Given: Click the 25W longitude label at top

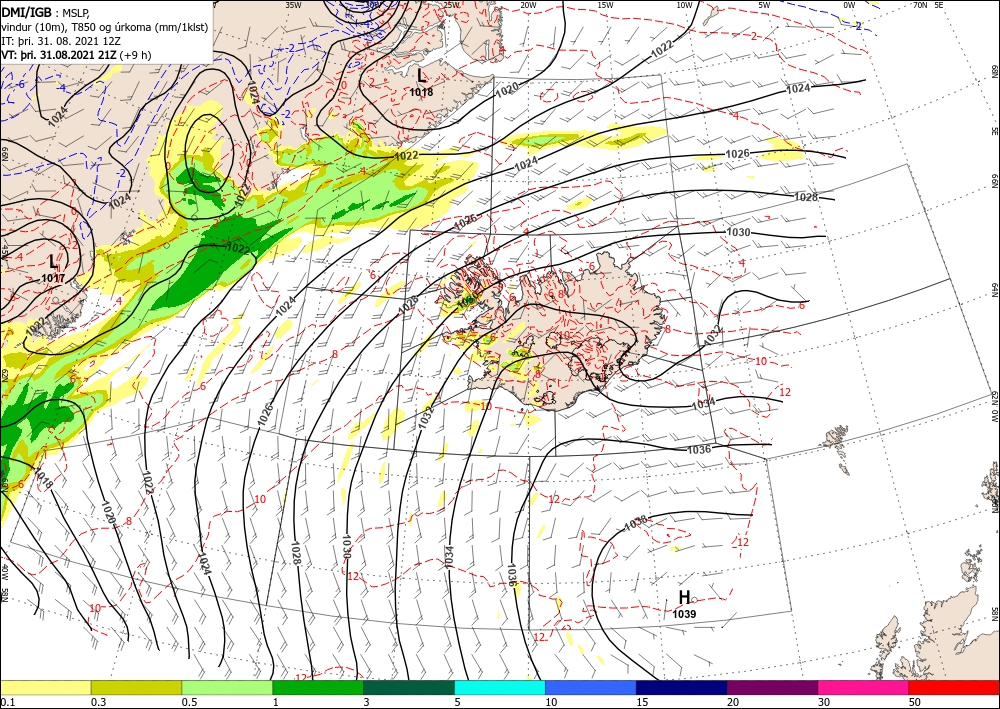Looking at the screenshot, I should [450, 4].
